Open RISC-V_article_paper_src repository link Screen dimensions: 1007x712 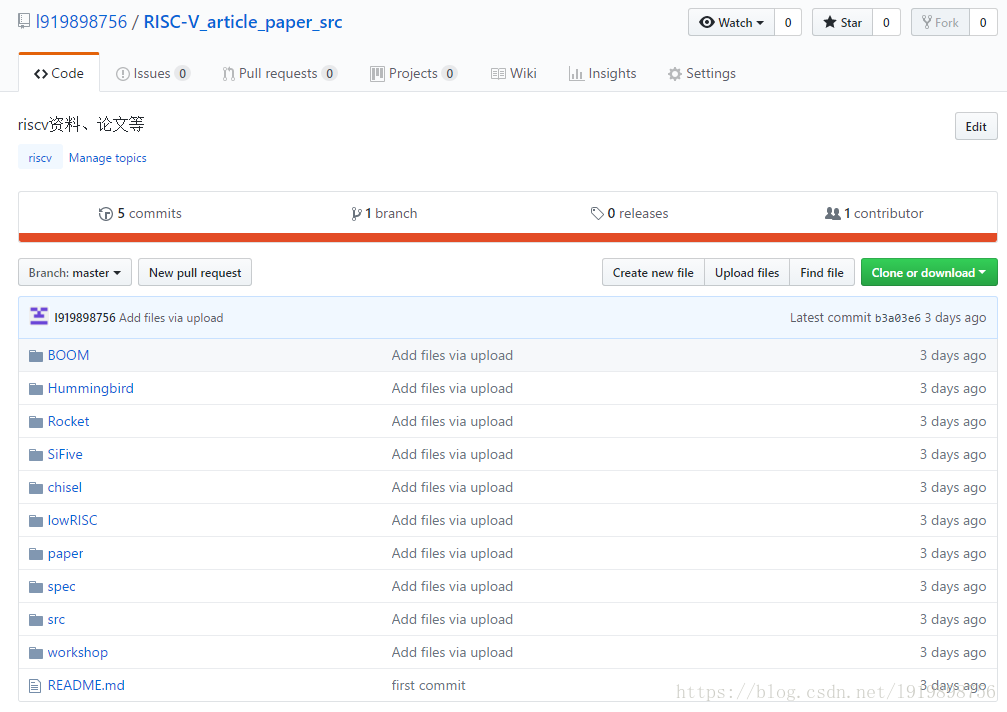(243, 22)
